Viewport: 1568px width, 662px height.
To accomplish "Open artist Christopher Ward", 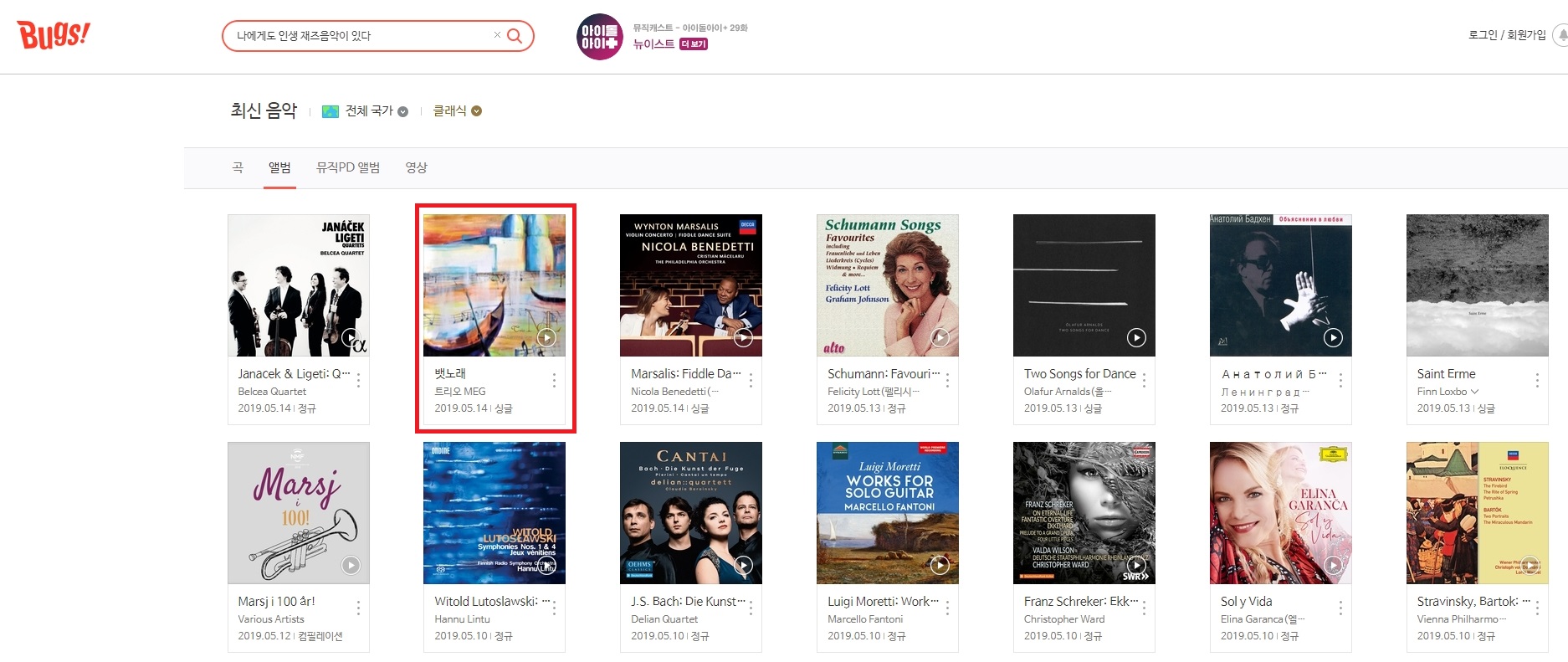I will [x=1064, y=619].
